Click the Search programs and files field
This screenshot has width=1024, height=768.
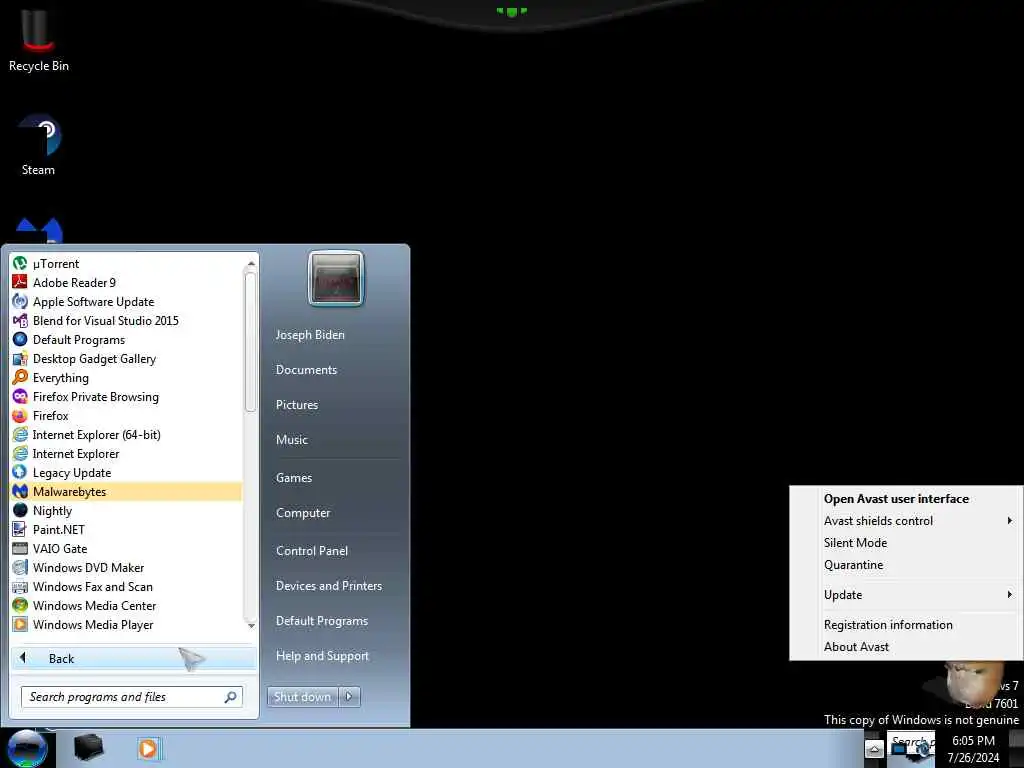131,697
